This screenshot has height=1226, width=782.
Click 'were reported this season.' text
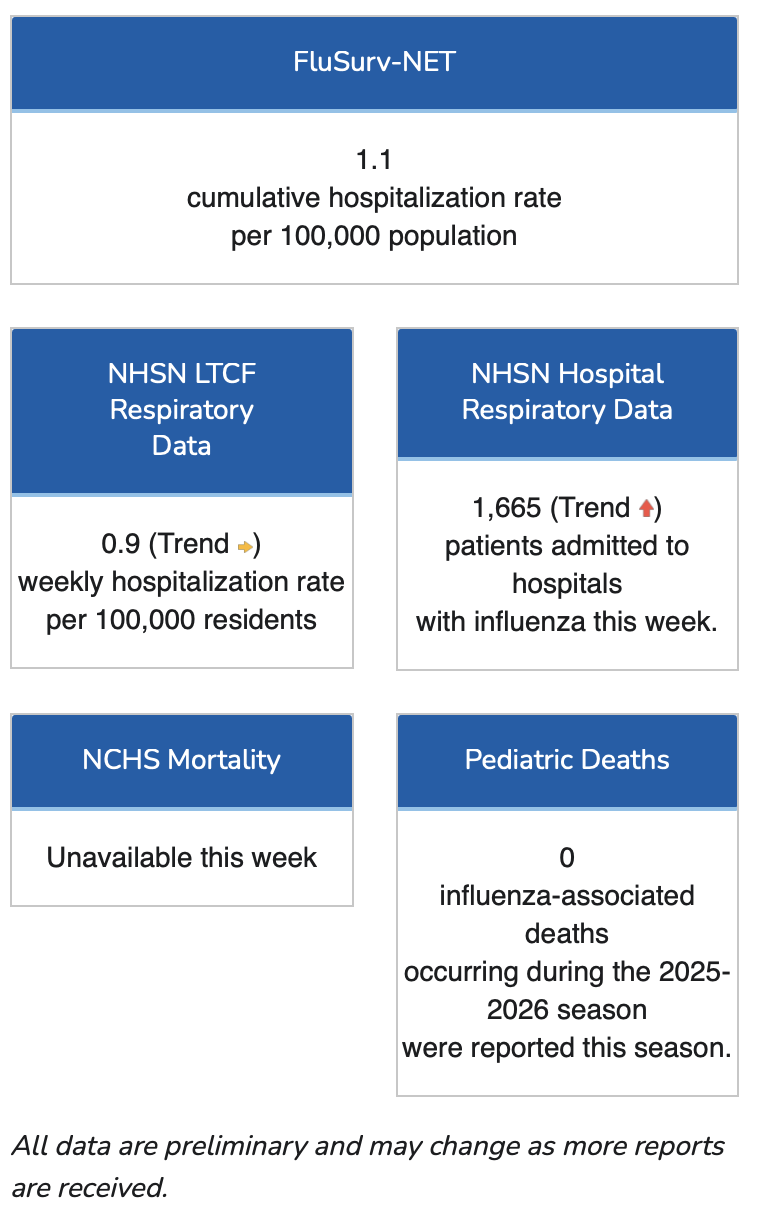click(567, 1048)
